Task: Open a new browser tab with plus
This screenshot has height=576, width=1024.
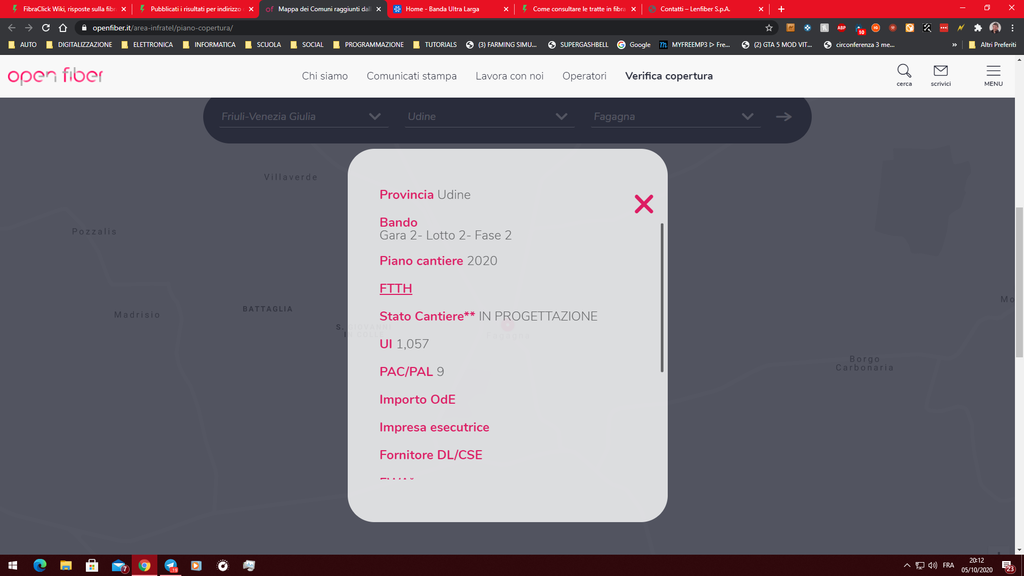Action: pos(781,9)
